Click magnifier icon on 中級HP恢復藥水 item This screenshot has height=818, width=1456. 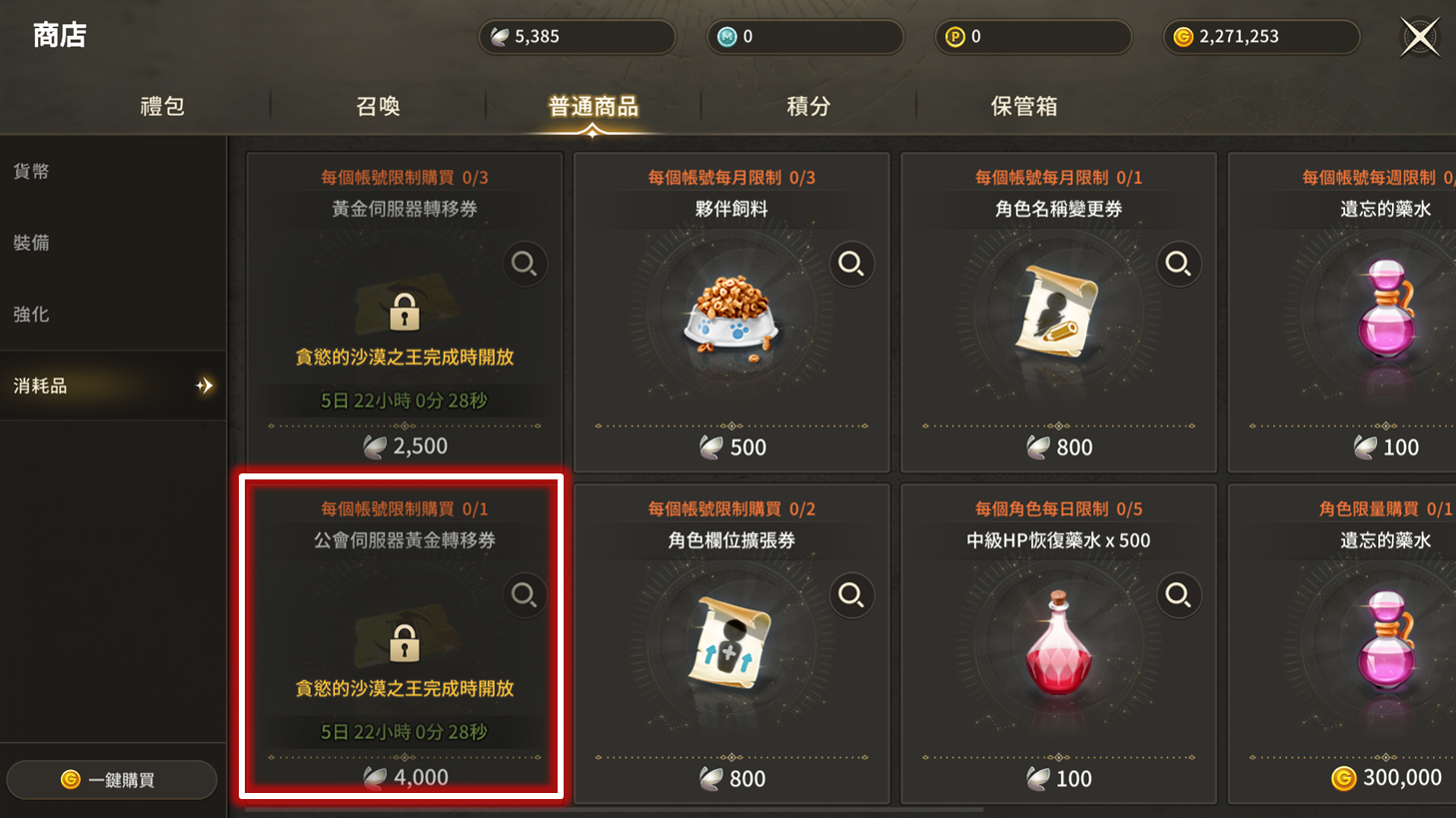coord(1178,595)
